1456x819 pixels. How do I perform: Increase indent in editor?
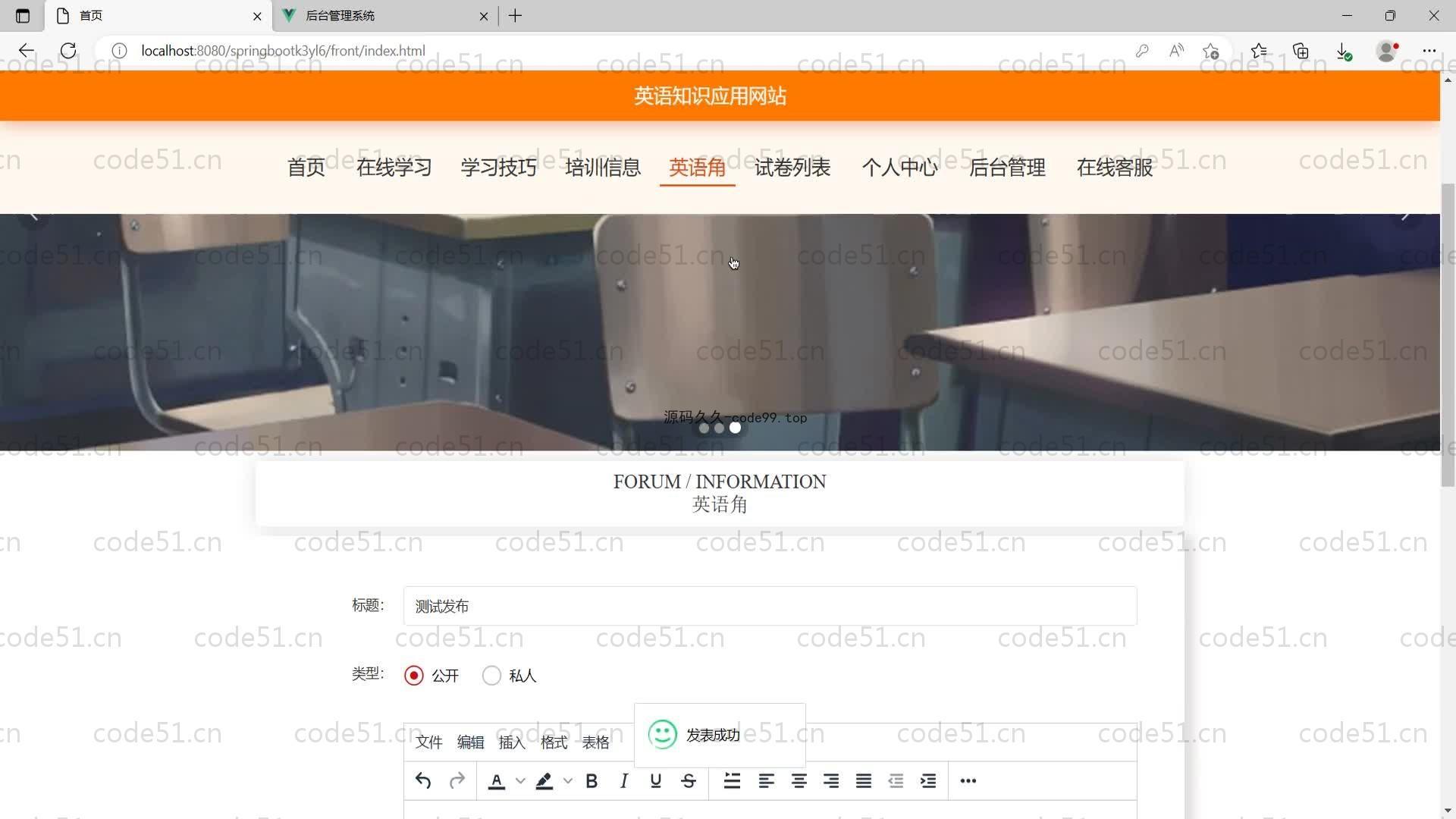928,781
